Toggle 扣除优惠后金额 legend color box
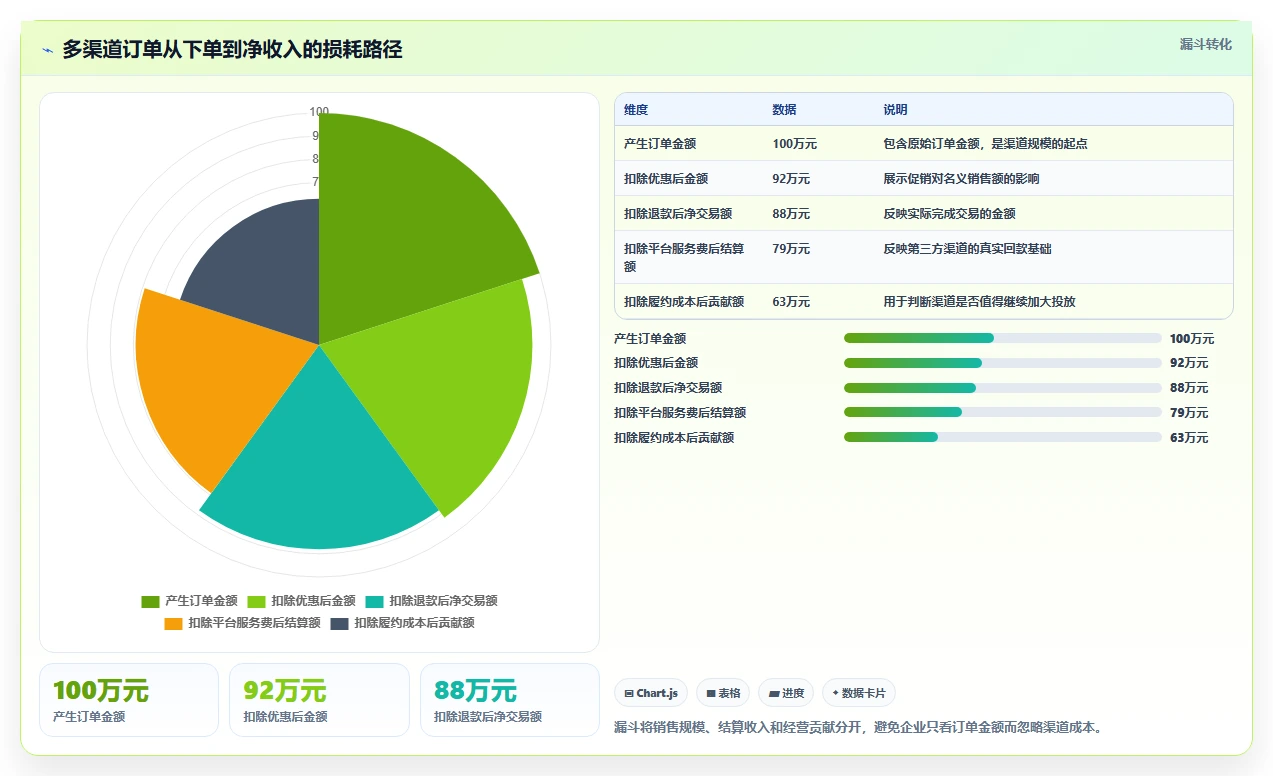The image size is (1273, 776). [256, 601]
